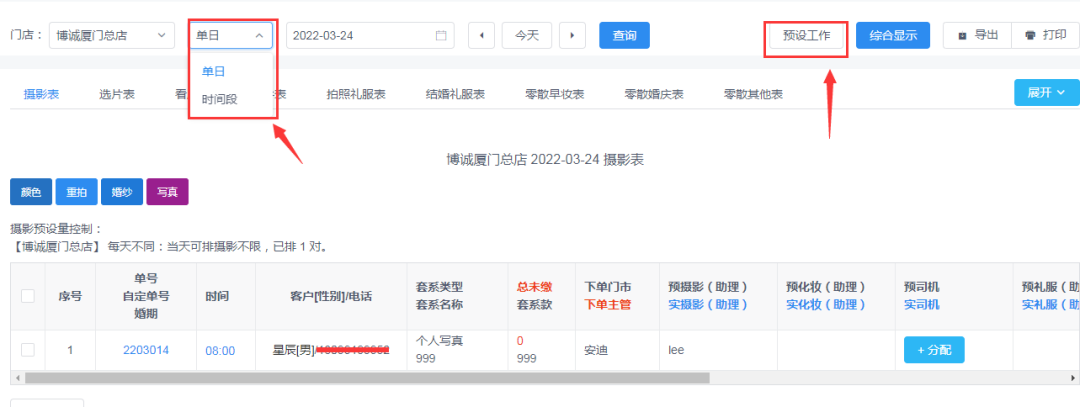Tick the select-all checkbox in table header

coord(28,296)
